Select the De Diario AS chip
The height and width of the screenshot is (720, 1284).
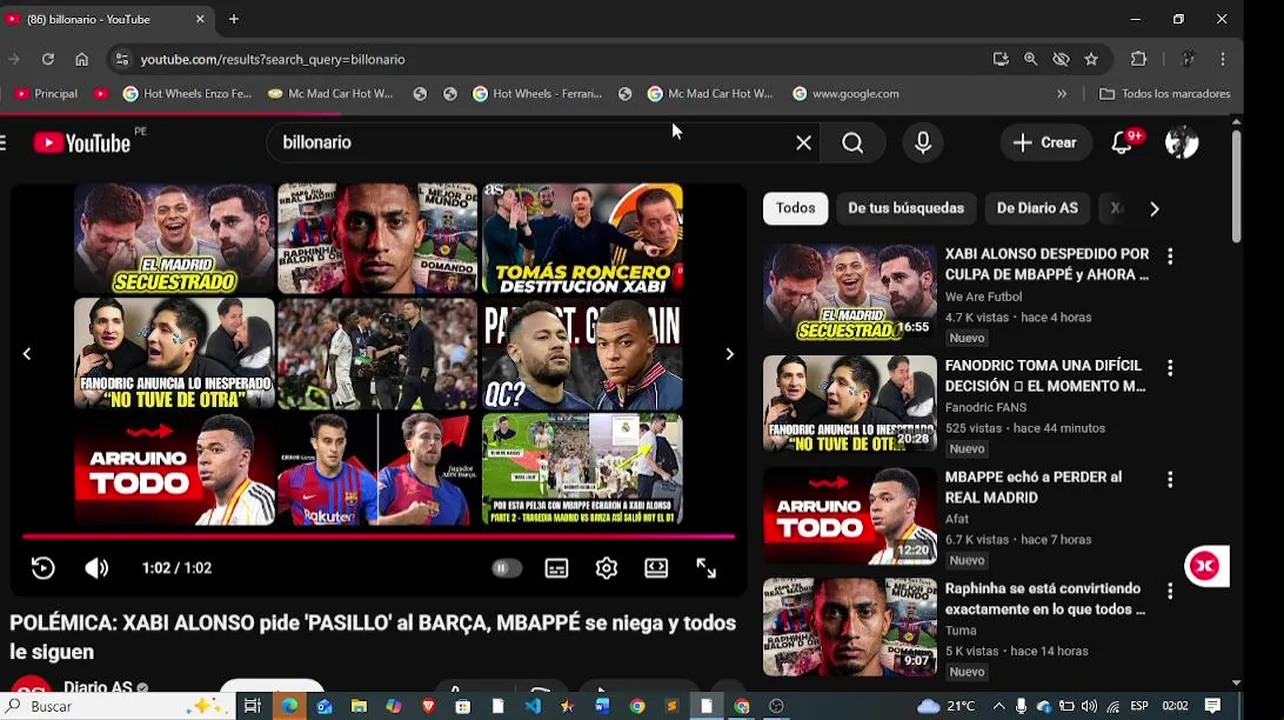click(x=1037, y=208)
